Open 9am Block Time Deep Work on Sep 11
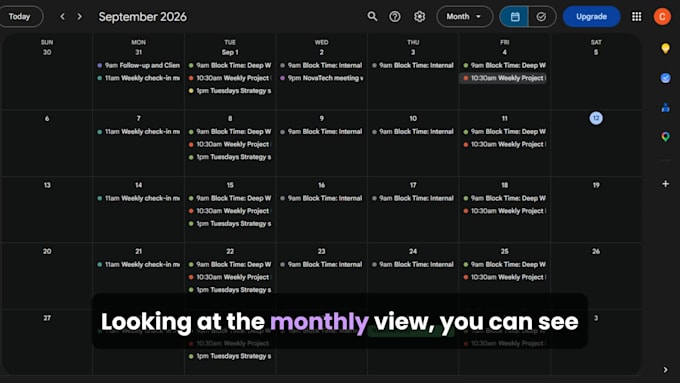The height and width of the screenshot is (383, 680). tap(504, 132)
